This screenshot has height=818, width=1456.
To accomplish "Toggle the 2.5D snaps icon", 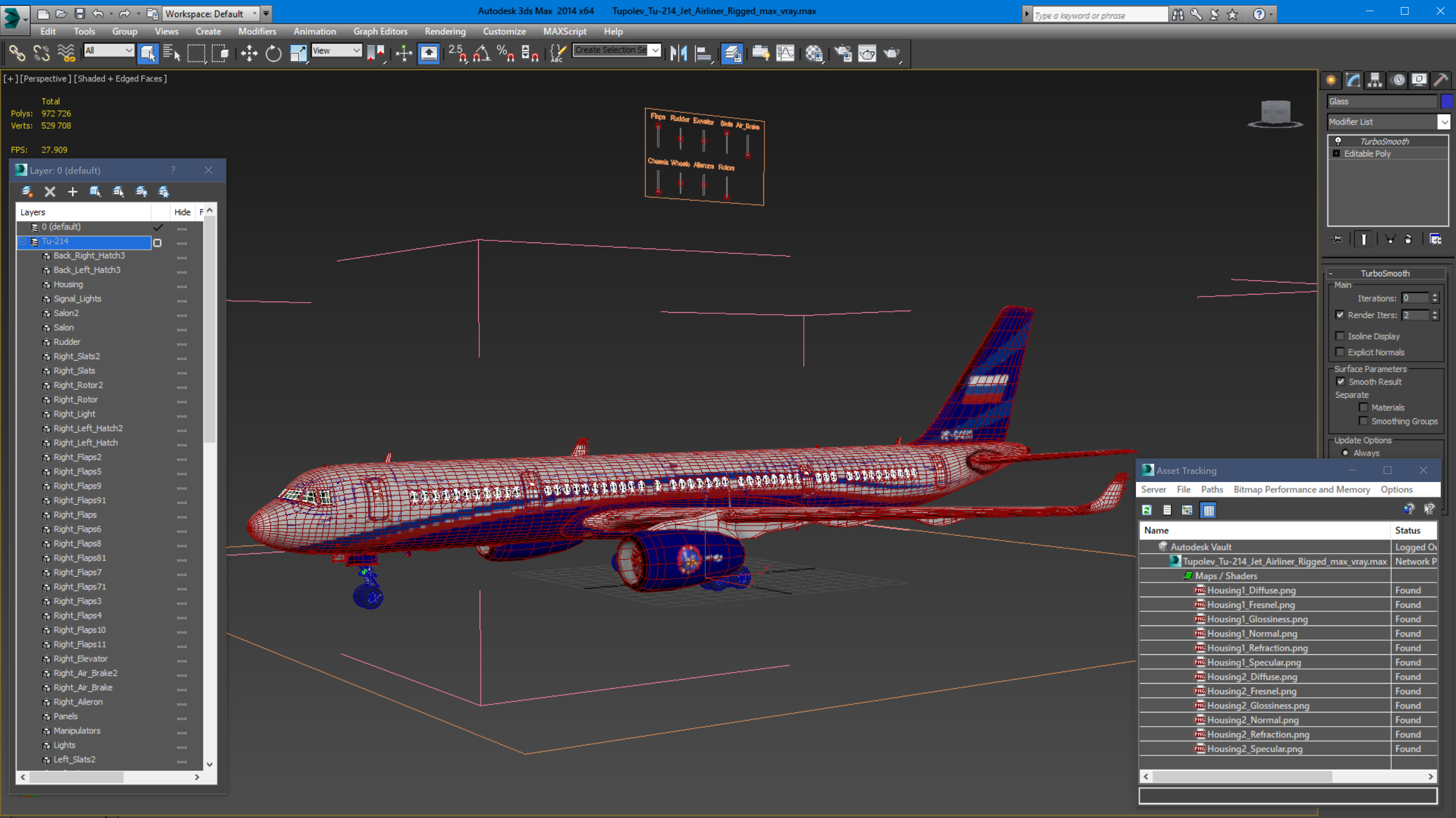I will (458, 54).
